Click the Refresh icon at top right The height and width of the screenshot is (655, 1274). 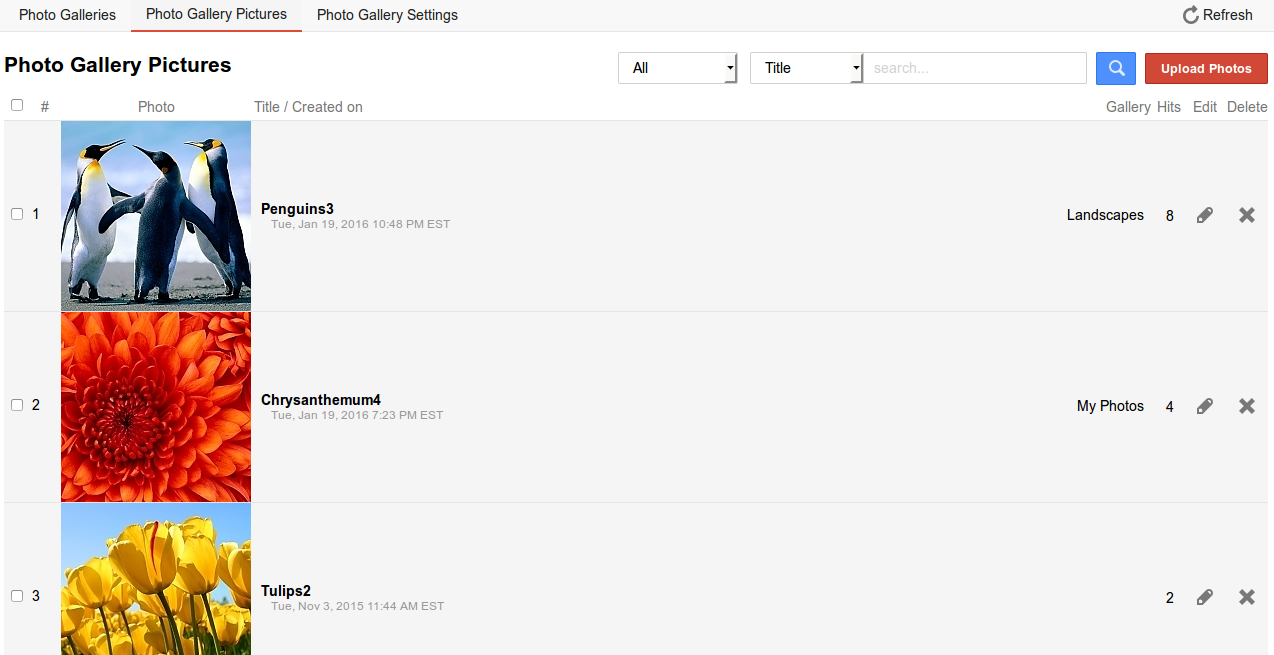1191,15
